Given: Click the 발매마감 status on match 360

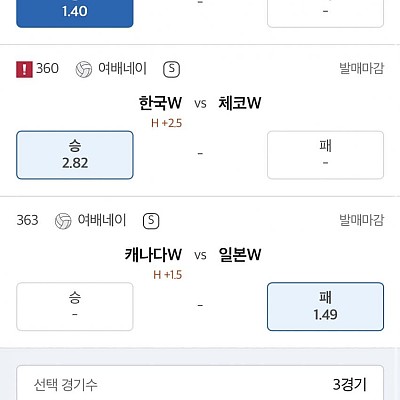Looking at the screenshot, I should pyautogui.click(x=361, y=68).
